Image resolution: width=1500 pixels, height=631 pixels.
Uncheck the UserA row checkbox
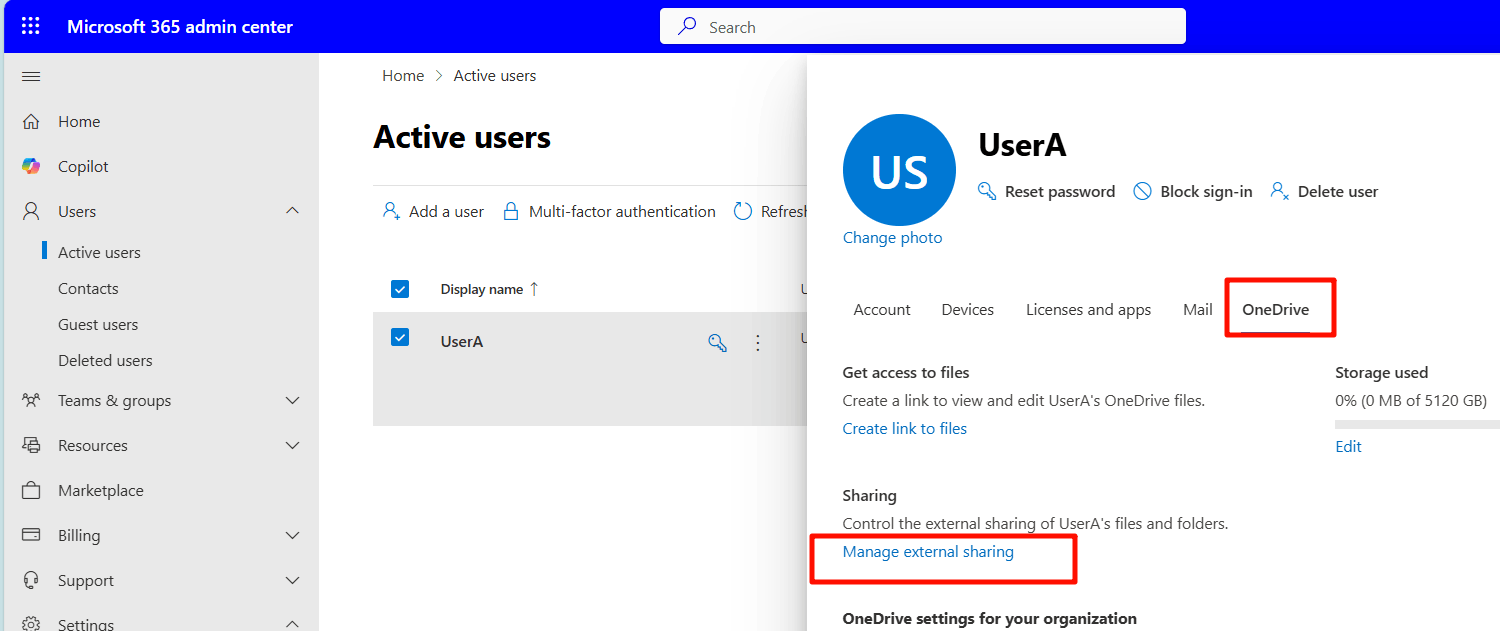pos(400,337)
